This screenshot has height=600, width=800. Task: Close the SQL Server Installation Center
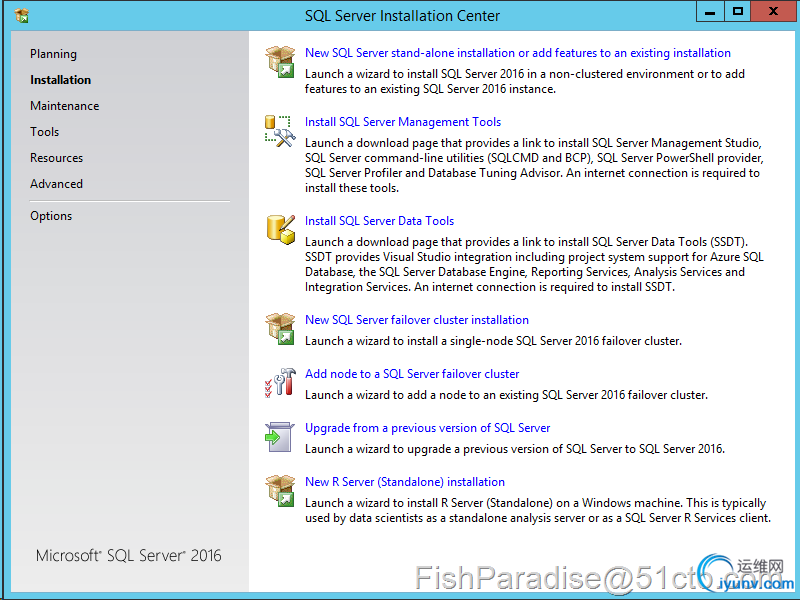(773, 11)
